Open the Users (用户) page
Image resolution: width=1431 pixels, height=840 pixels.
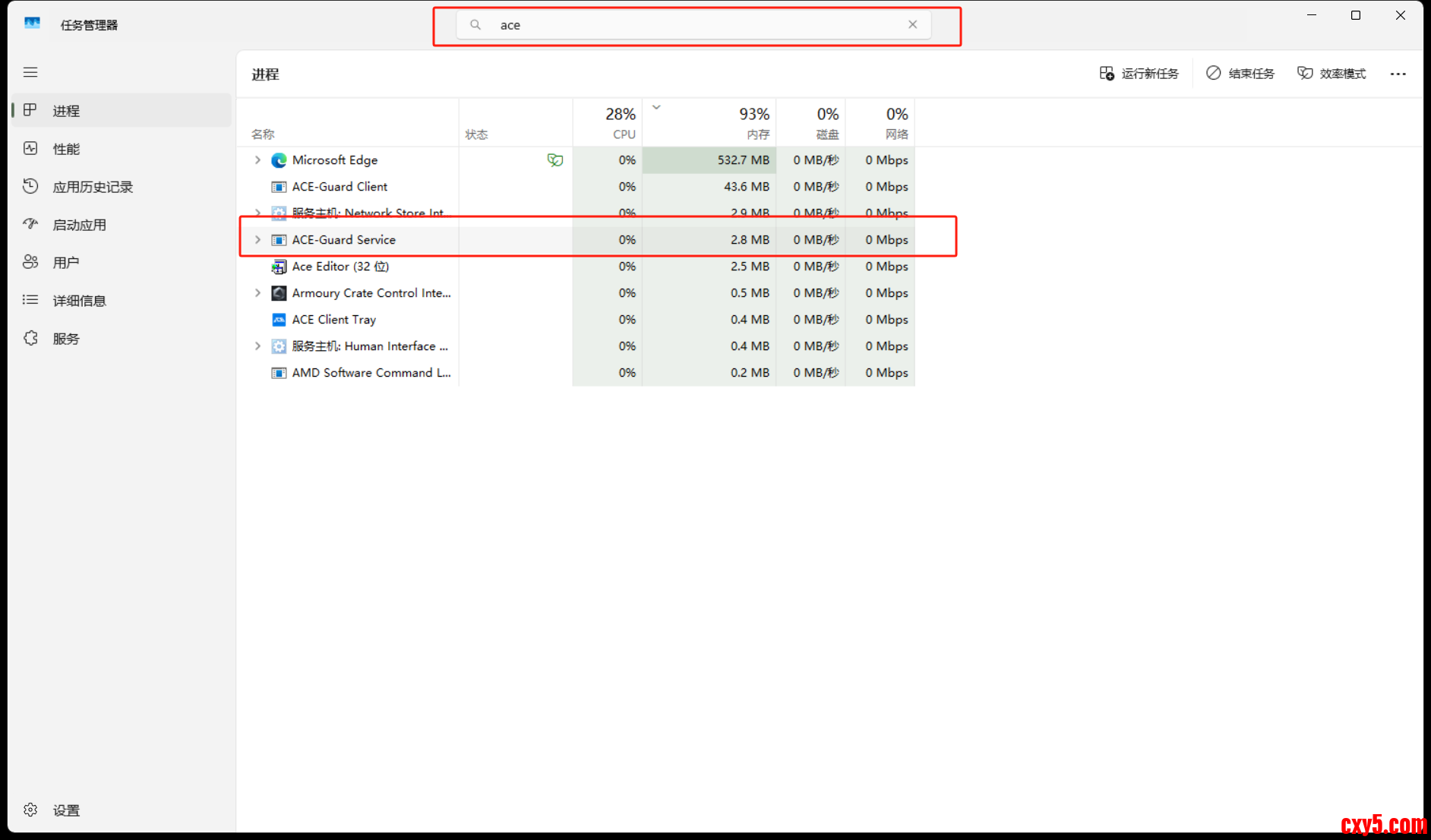click(66, 263)
